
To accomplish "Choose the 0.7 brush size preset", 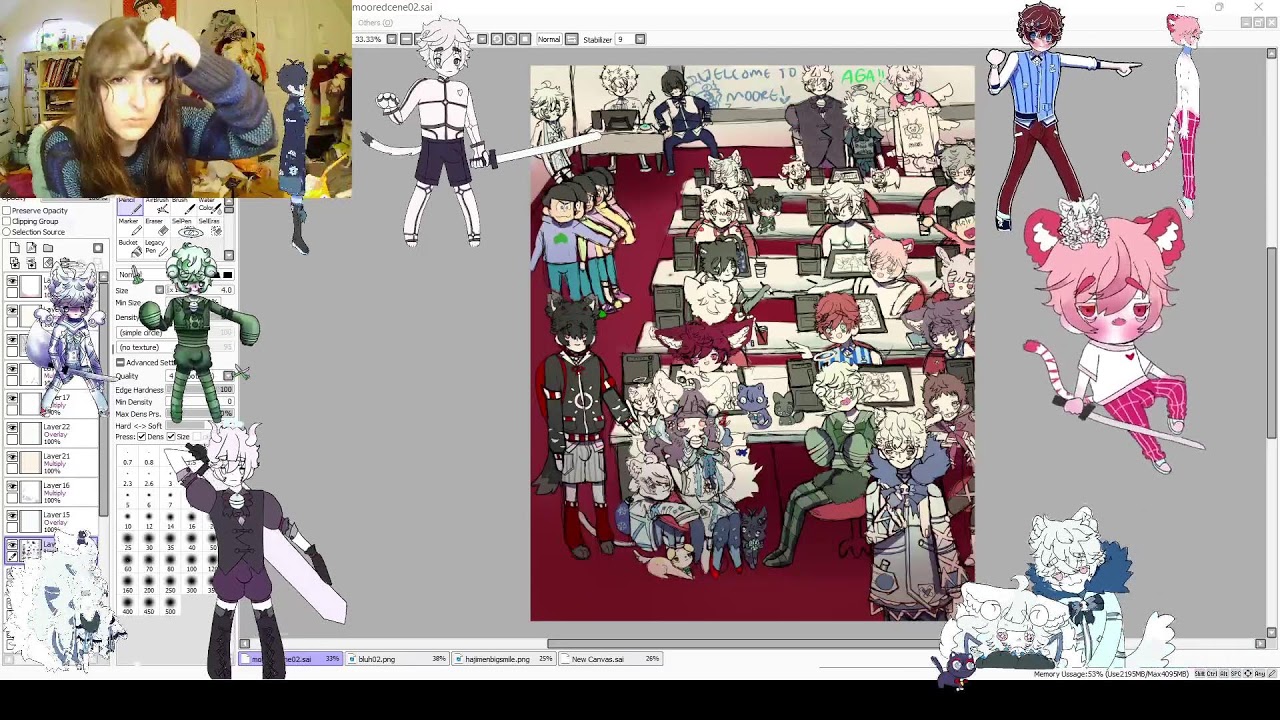I will pos(127,458).
